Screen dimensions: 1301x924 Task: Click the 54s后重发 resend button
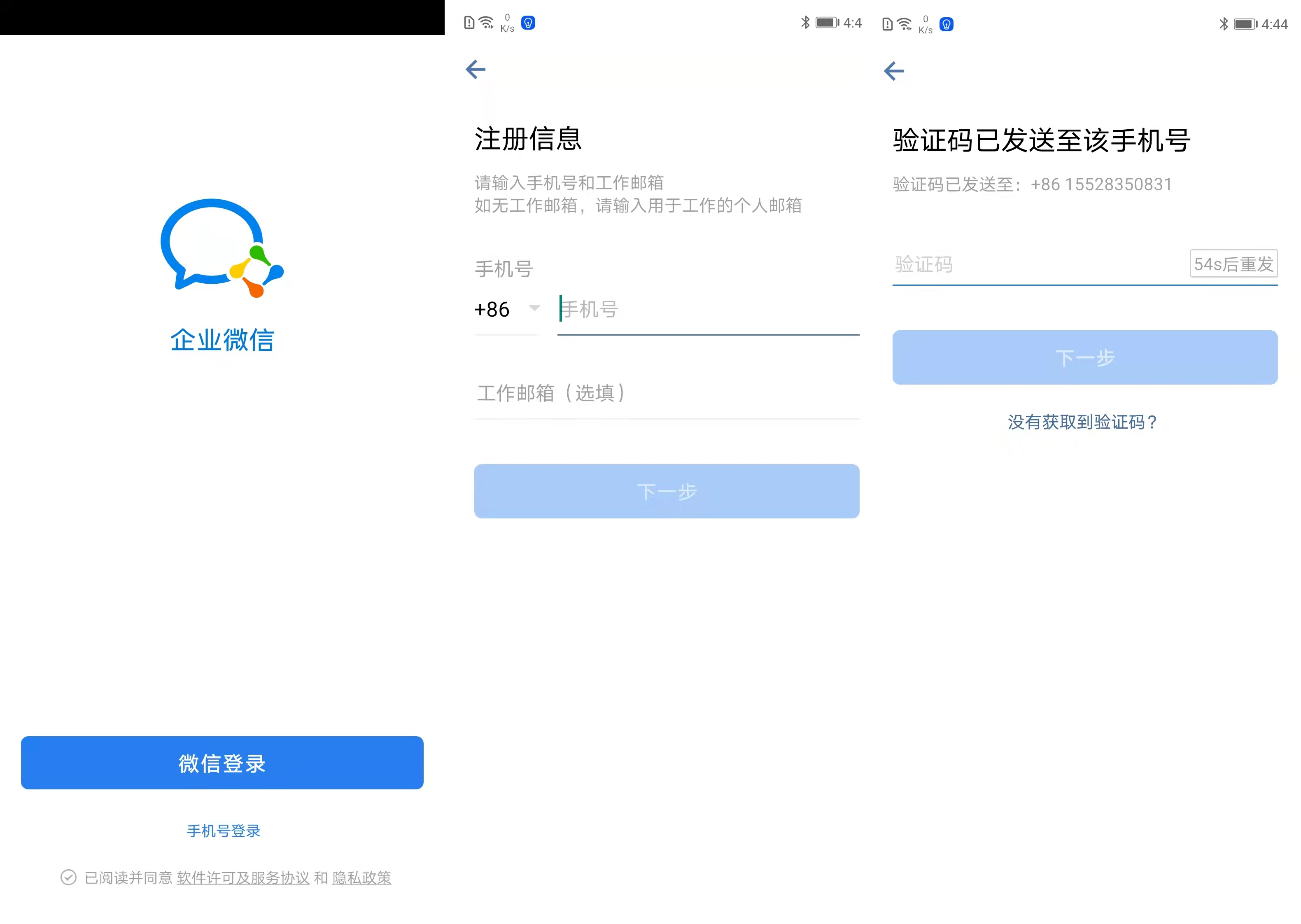[1233, 264]
